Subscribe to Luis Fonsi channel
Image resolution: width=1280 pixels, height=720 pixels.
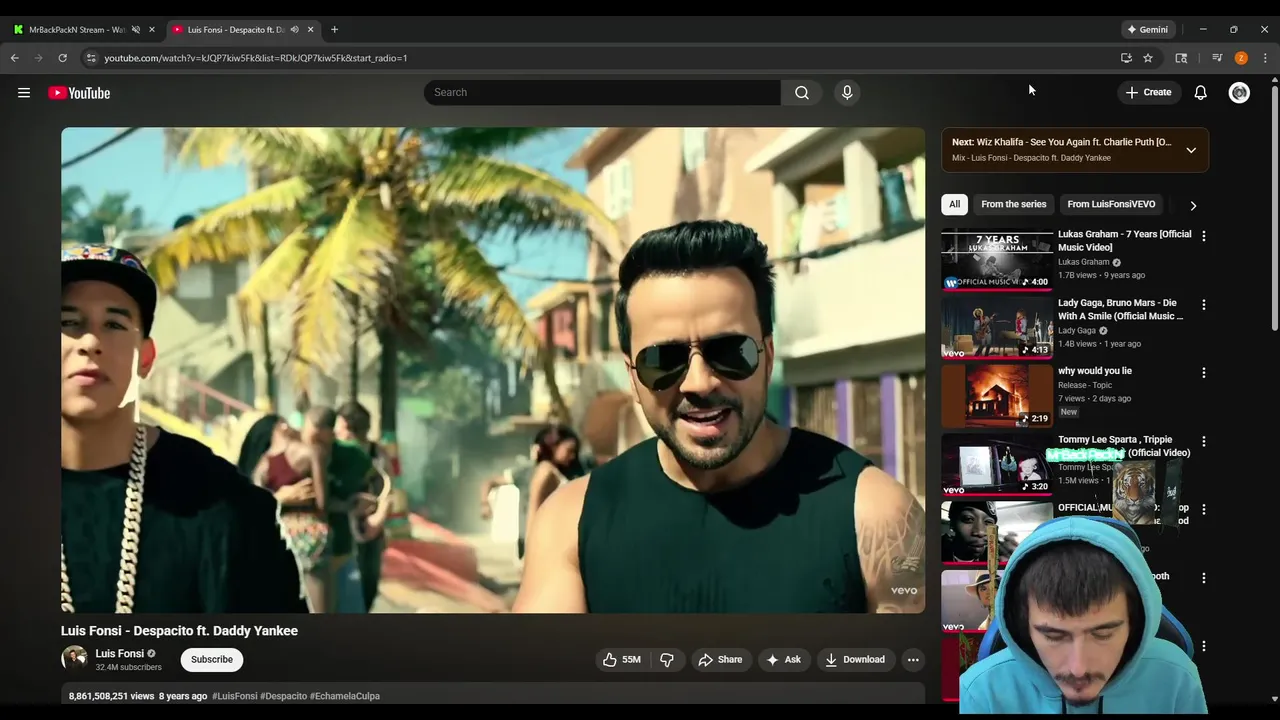click(x=212, y=659)
